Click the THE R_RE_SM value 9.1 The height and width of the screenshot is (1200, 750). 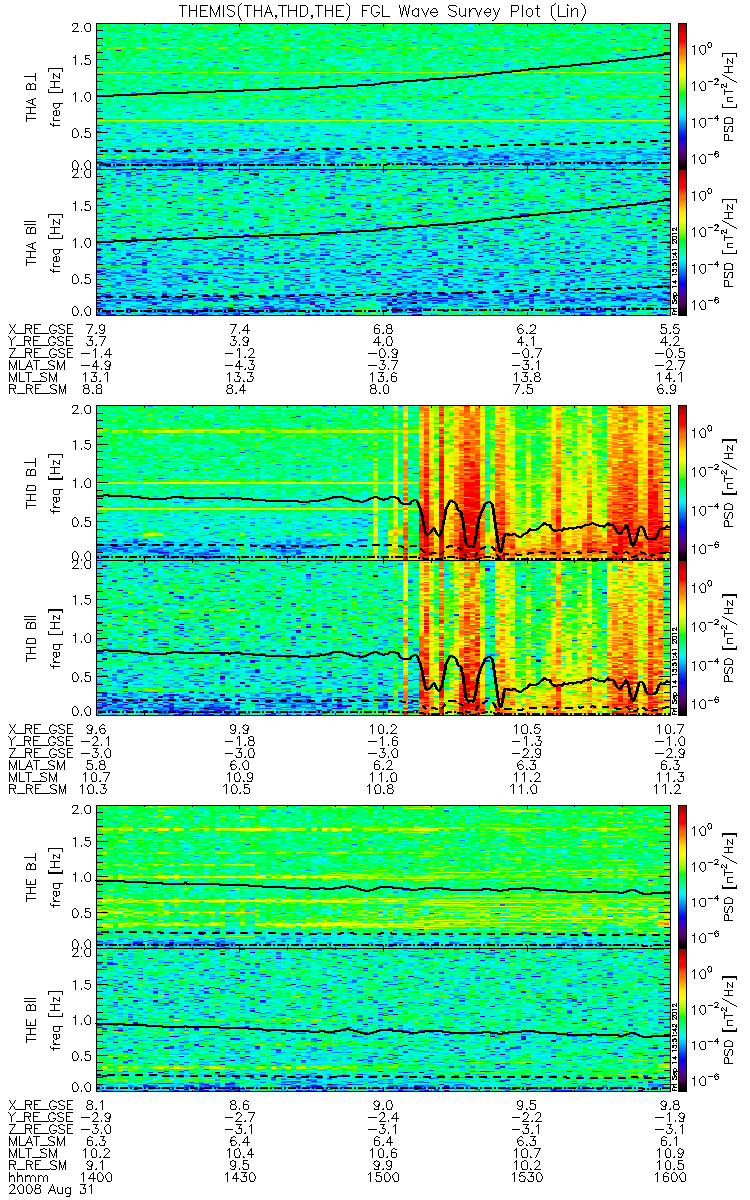click(x=98, y=1166)
